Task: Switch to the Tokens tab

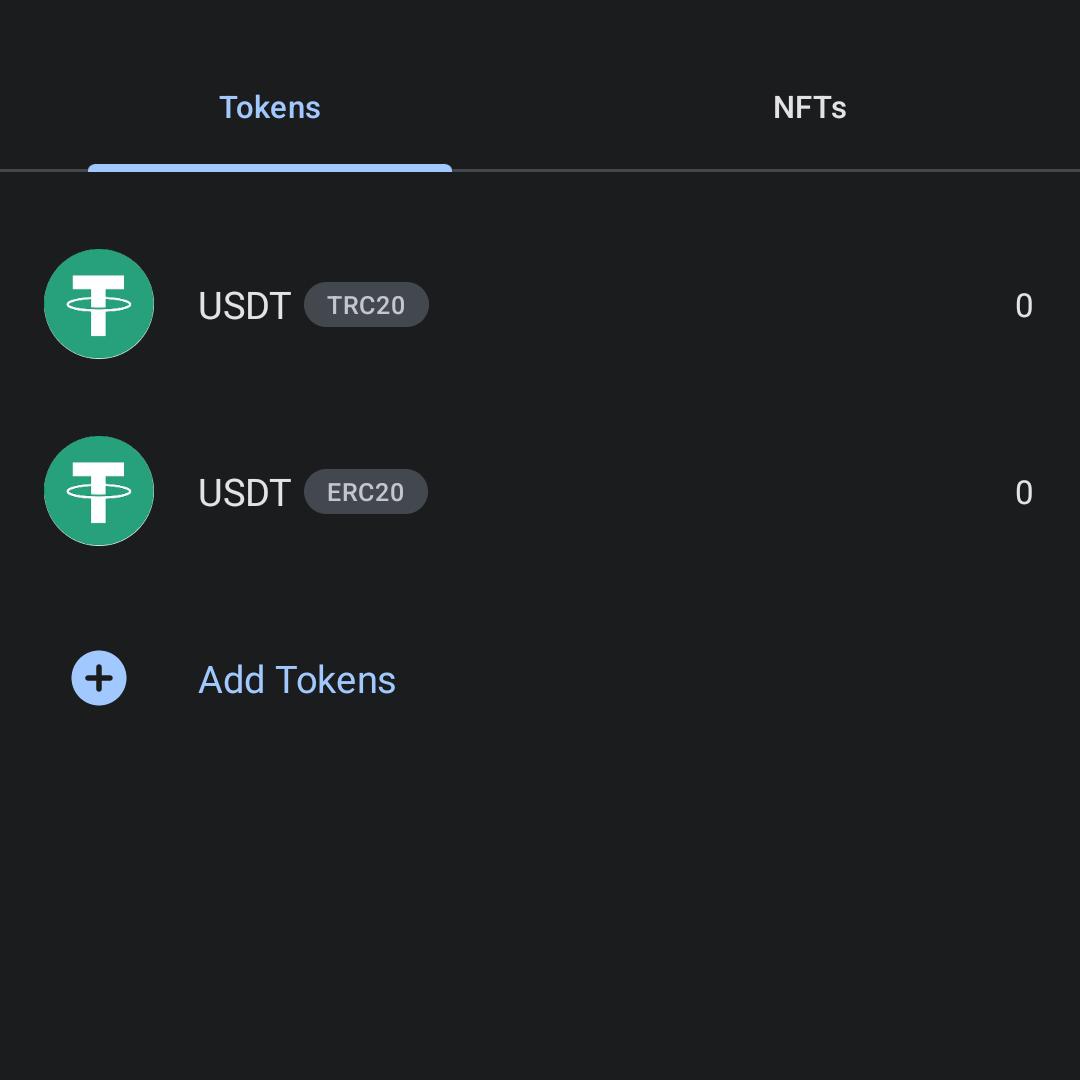Action: [270, 108]
